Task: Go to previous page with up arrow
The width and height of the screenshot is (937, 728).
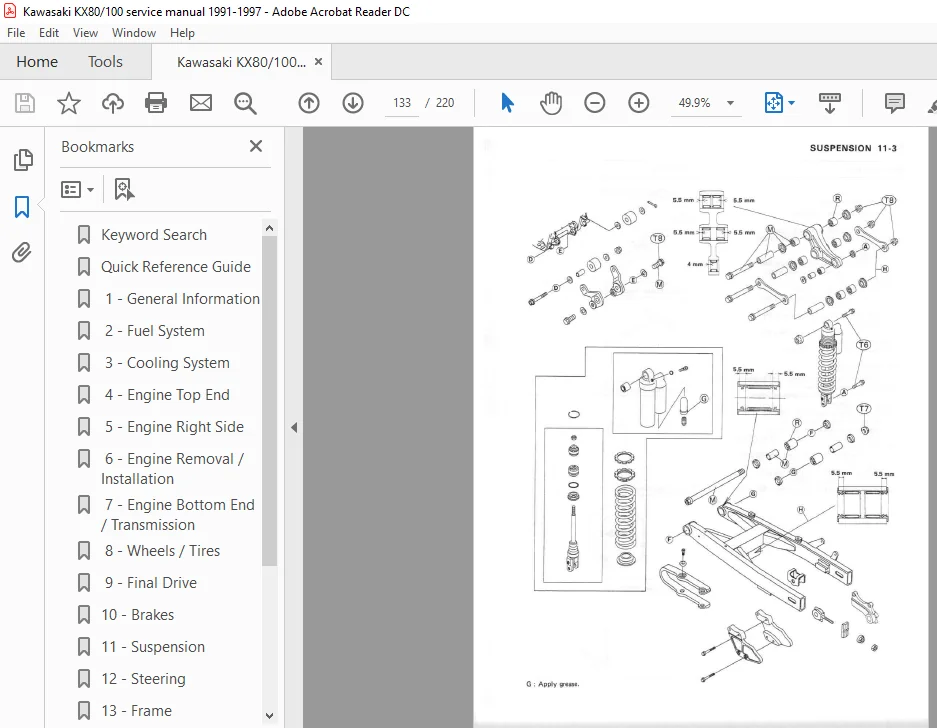Action: pos(309,103)
